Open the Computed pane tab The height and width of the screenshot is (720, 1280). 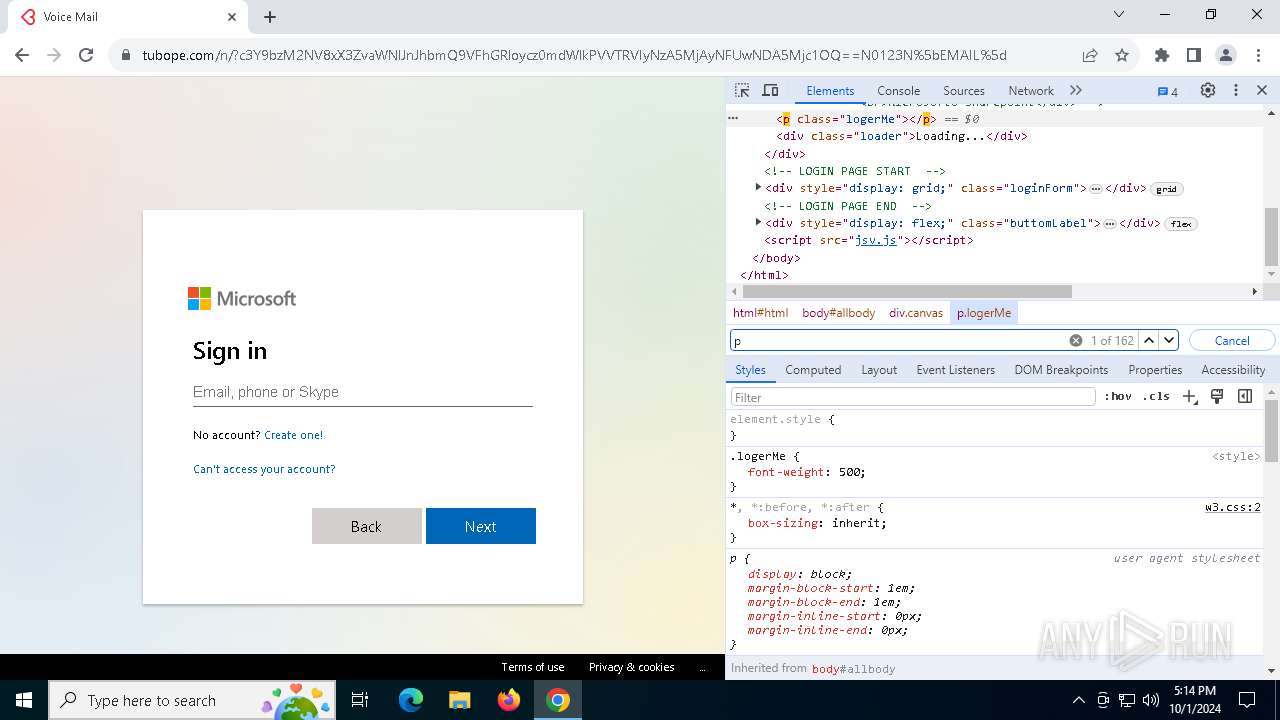click(x=813, y=370)
